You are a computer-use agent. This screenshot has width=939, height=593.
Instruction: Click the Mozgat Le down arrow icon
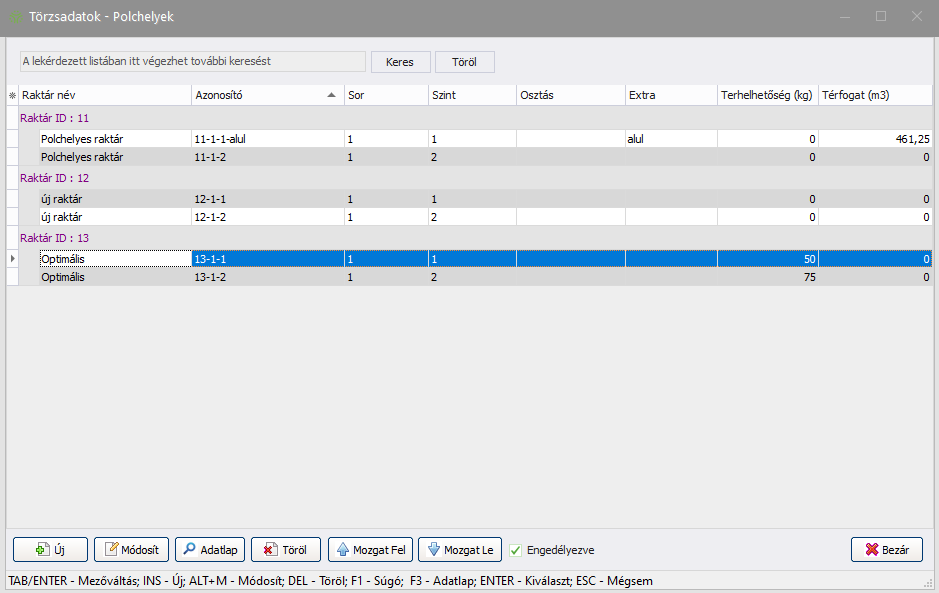(433, 550)
